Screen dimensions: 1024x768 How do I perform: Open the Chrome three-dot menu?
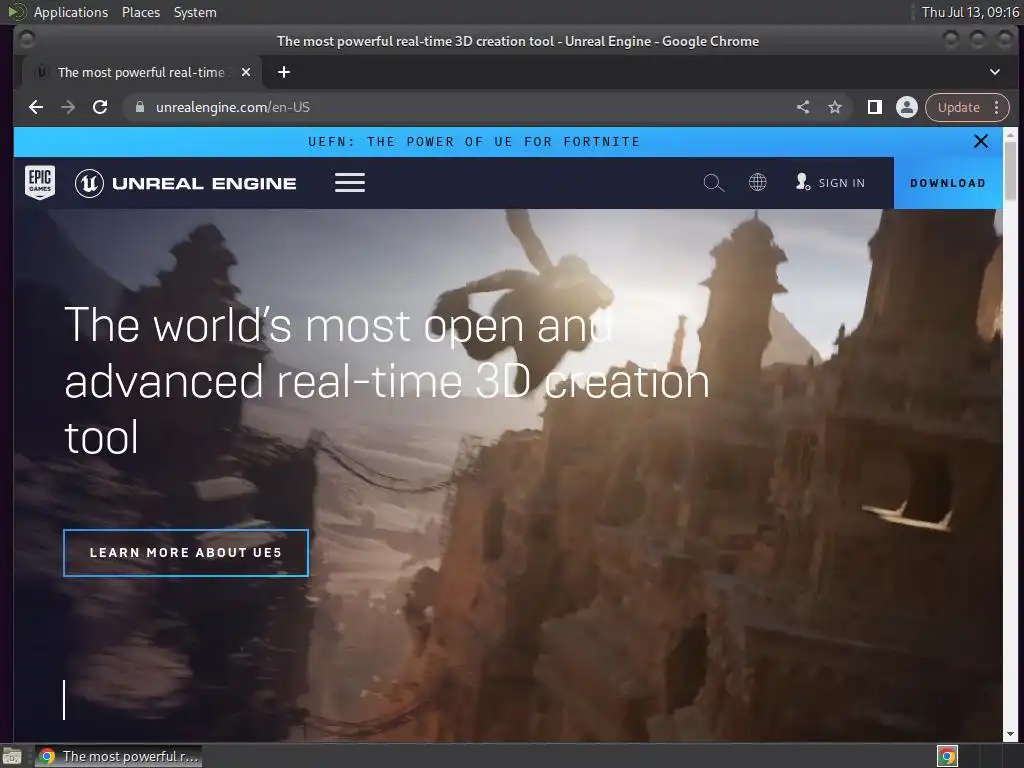pos(997,107)
